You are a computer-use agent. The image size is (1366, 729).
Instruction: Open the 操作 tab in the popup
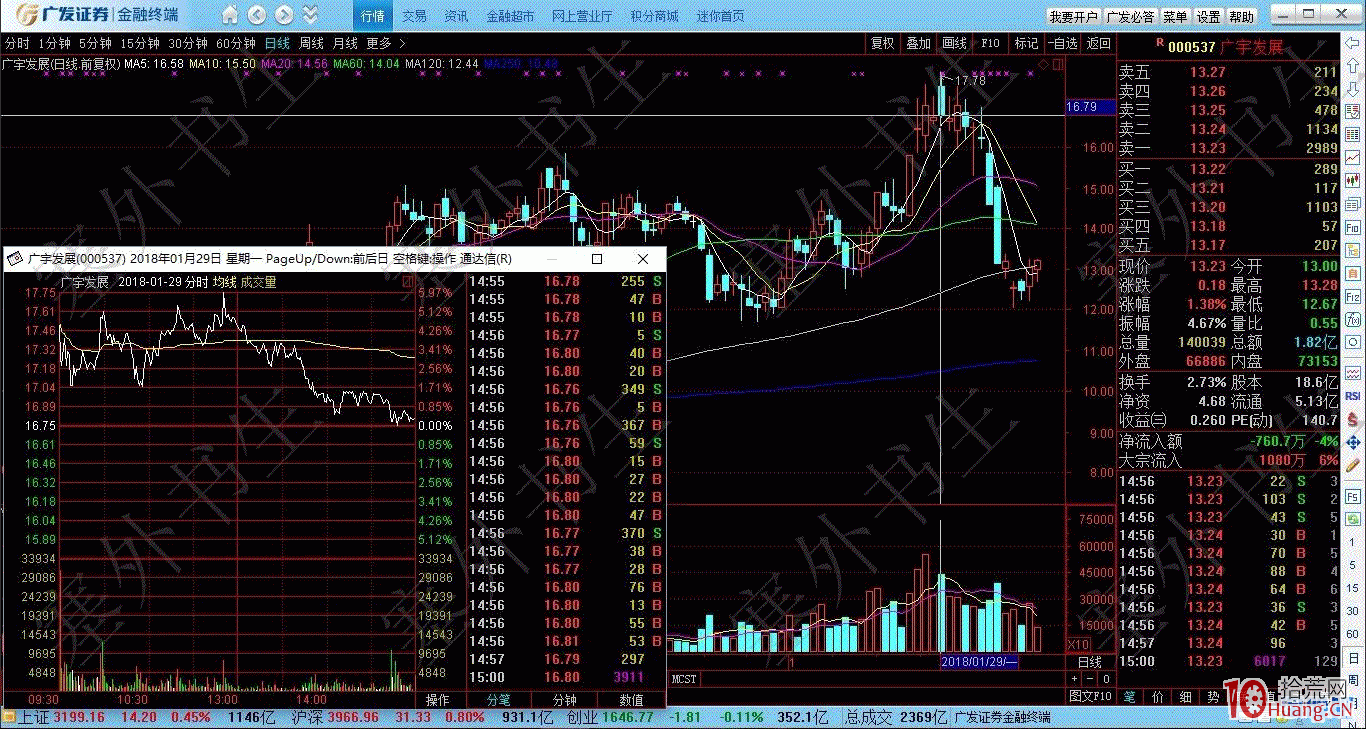[x=438, y=700]
